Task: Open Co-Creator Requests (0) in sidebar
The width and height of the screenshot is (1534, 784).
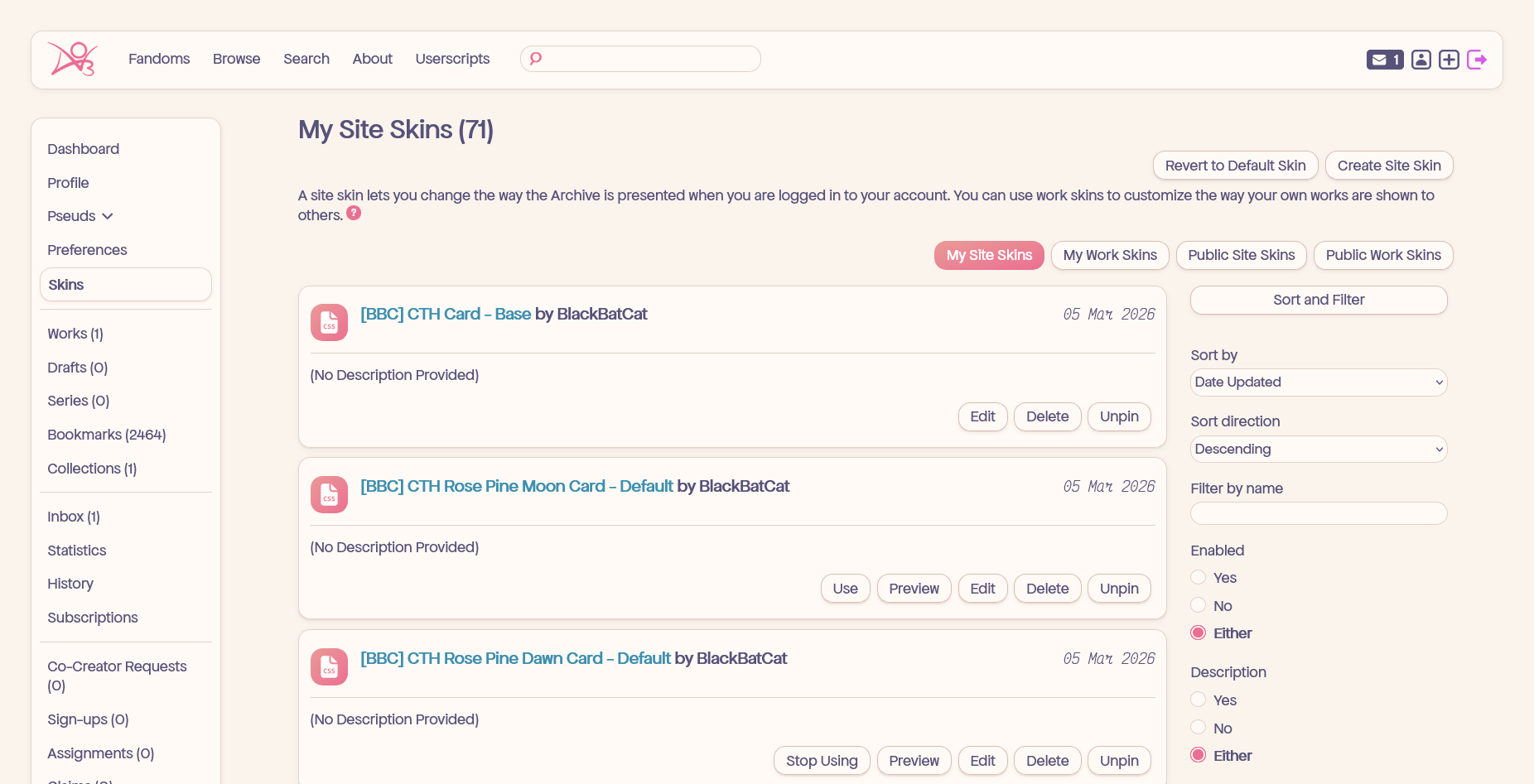Action: pos(117,676)
